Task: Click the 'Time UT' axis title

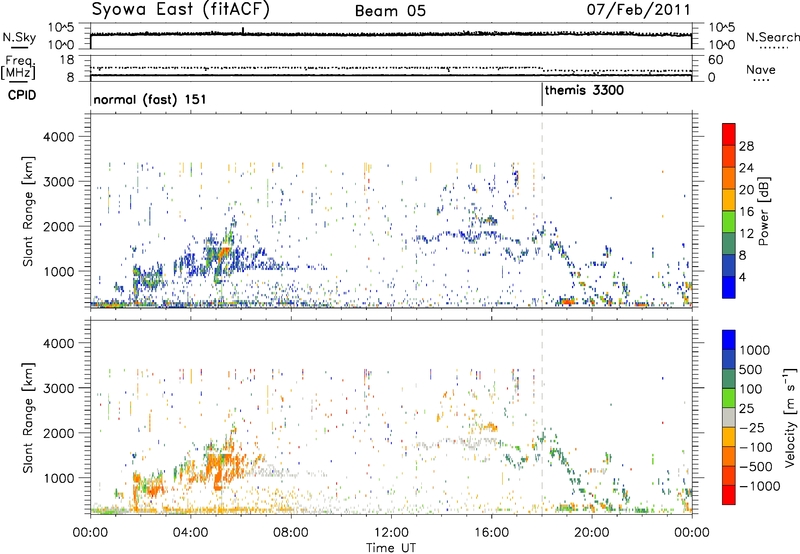Action: tap(391, 547)
